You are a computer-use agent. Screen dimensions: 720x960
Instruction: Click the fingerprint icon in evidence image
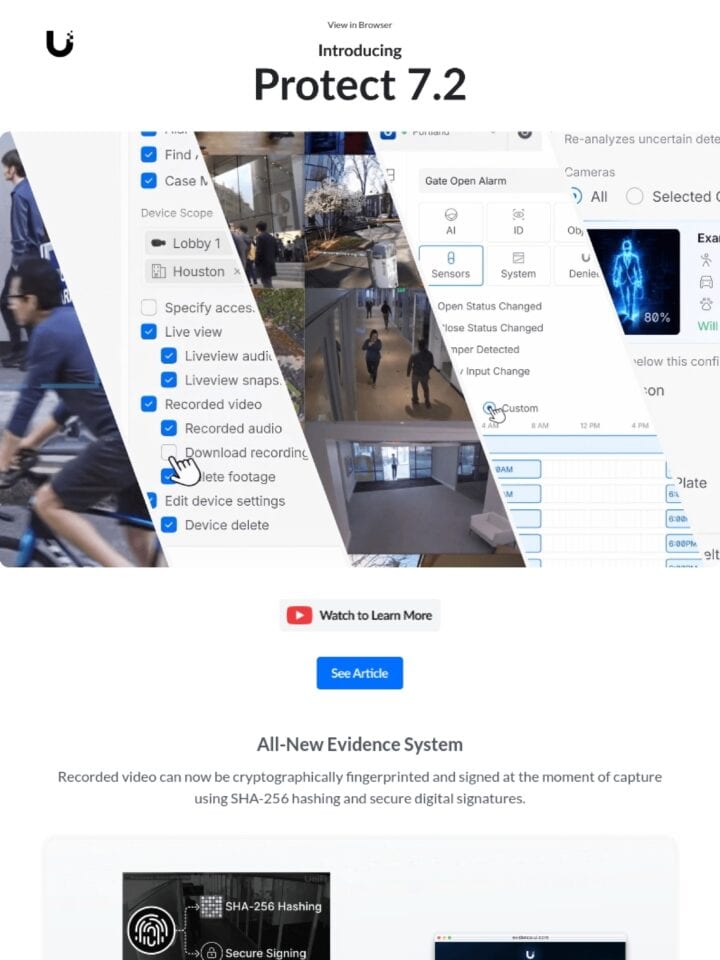[x=151, y=930]
